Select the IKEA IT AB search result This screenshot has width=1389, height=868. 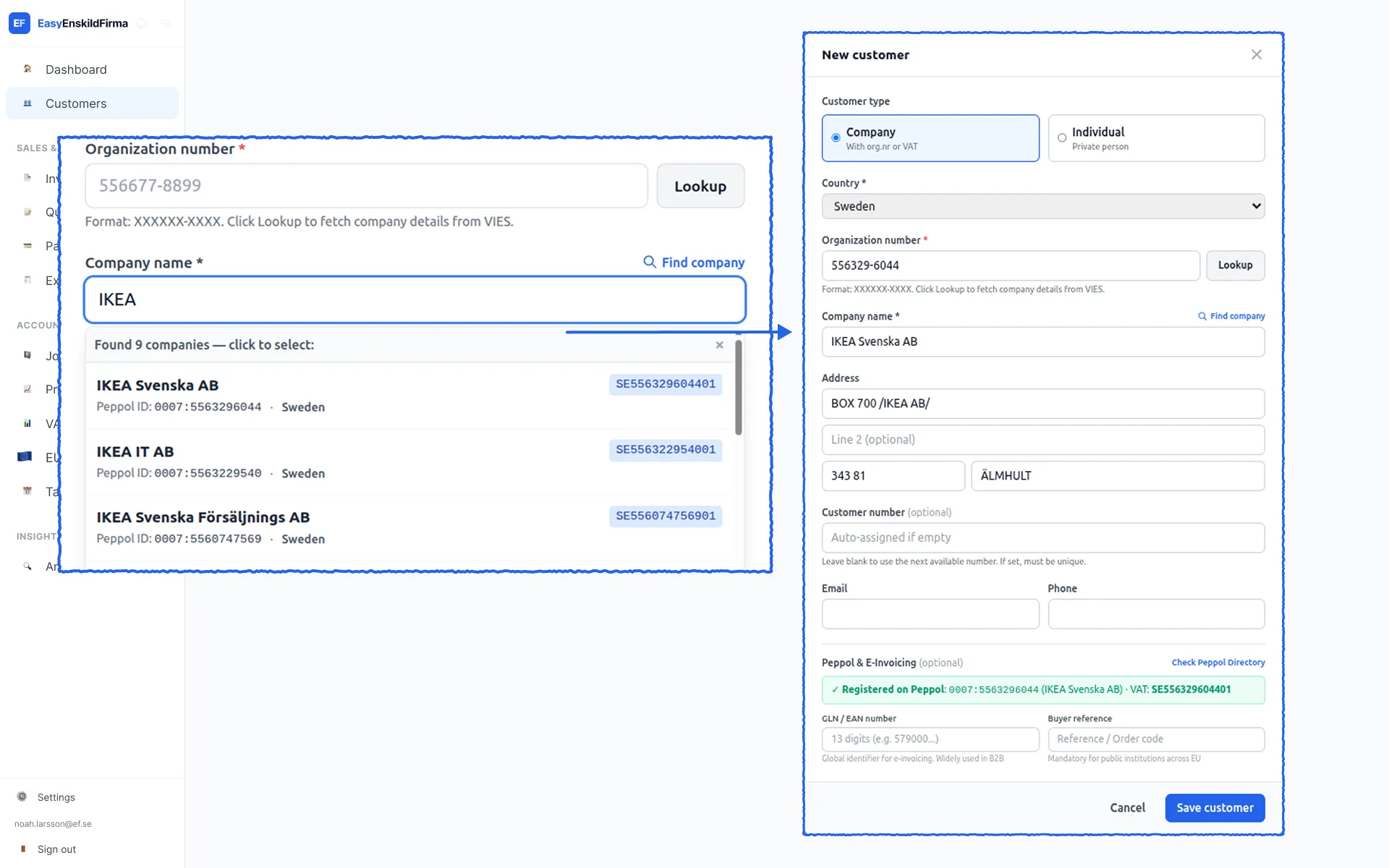(409, 461)
